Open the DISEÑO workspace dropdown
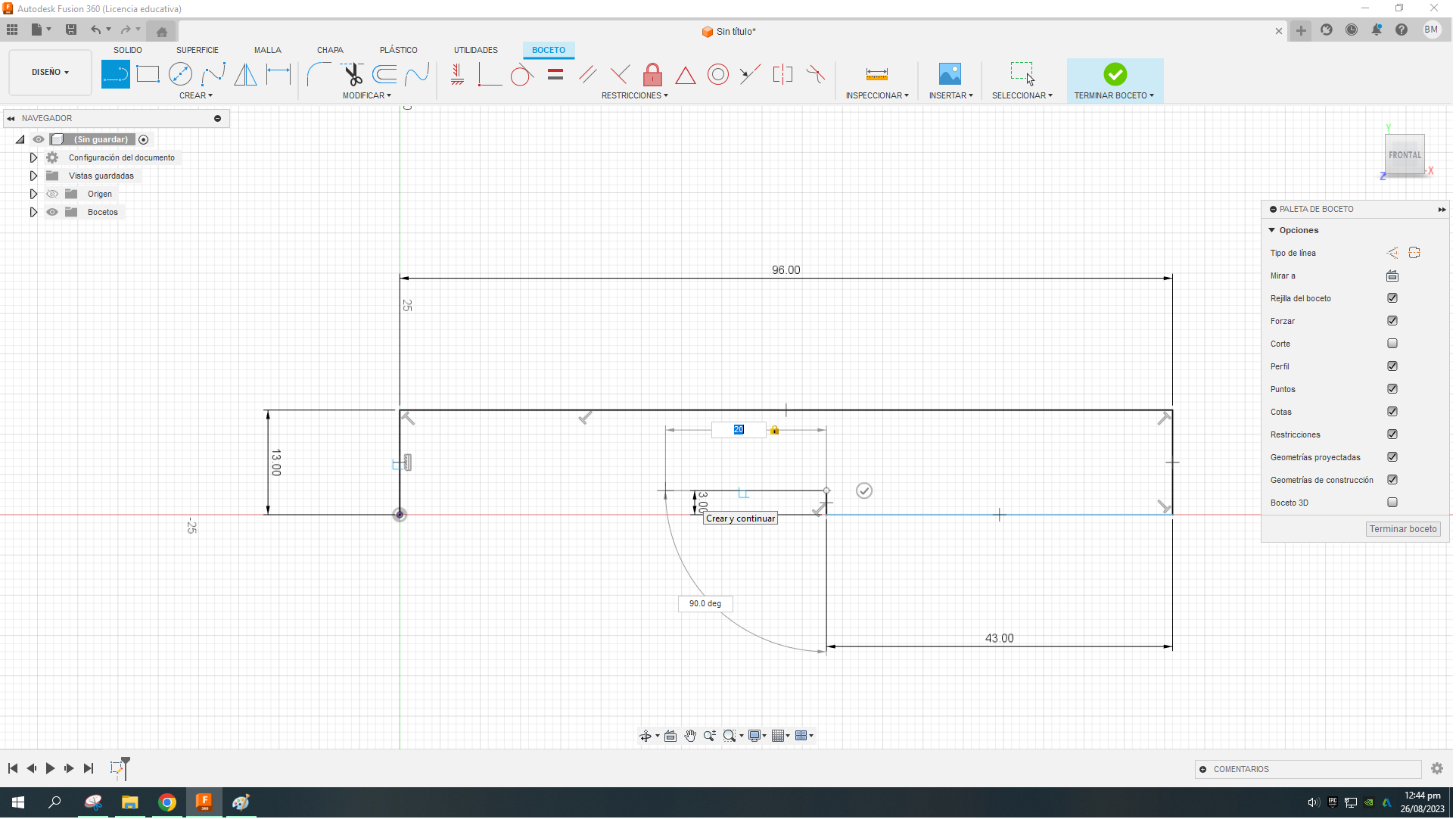Viewport: 1456px width, 819px height. point(50,73)
